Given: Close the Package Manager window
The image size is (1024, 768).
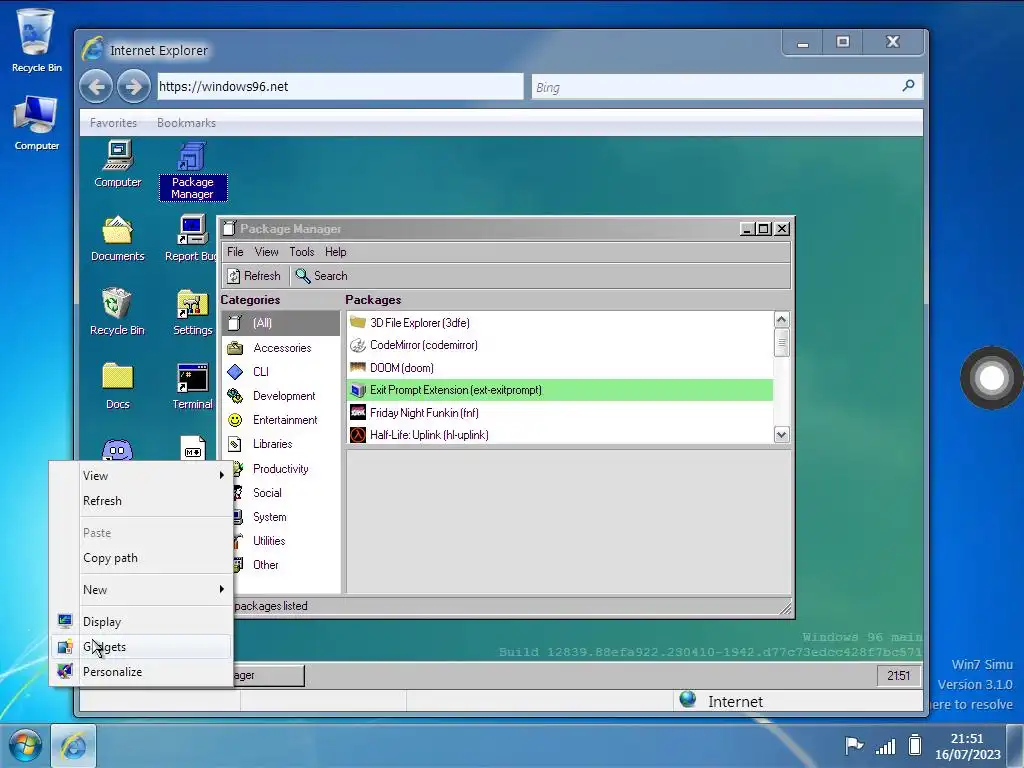Looking at the screenshot, I should 782,229.
